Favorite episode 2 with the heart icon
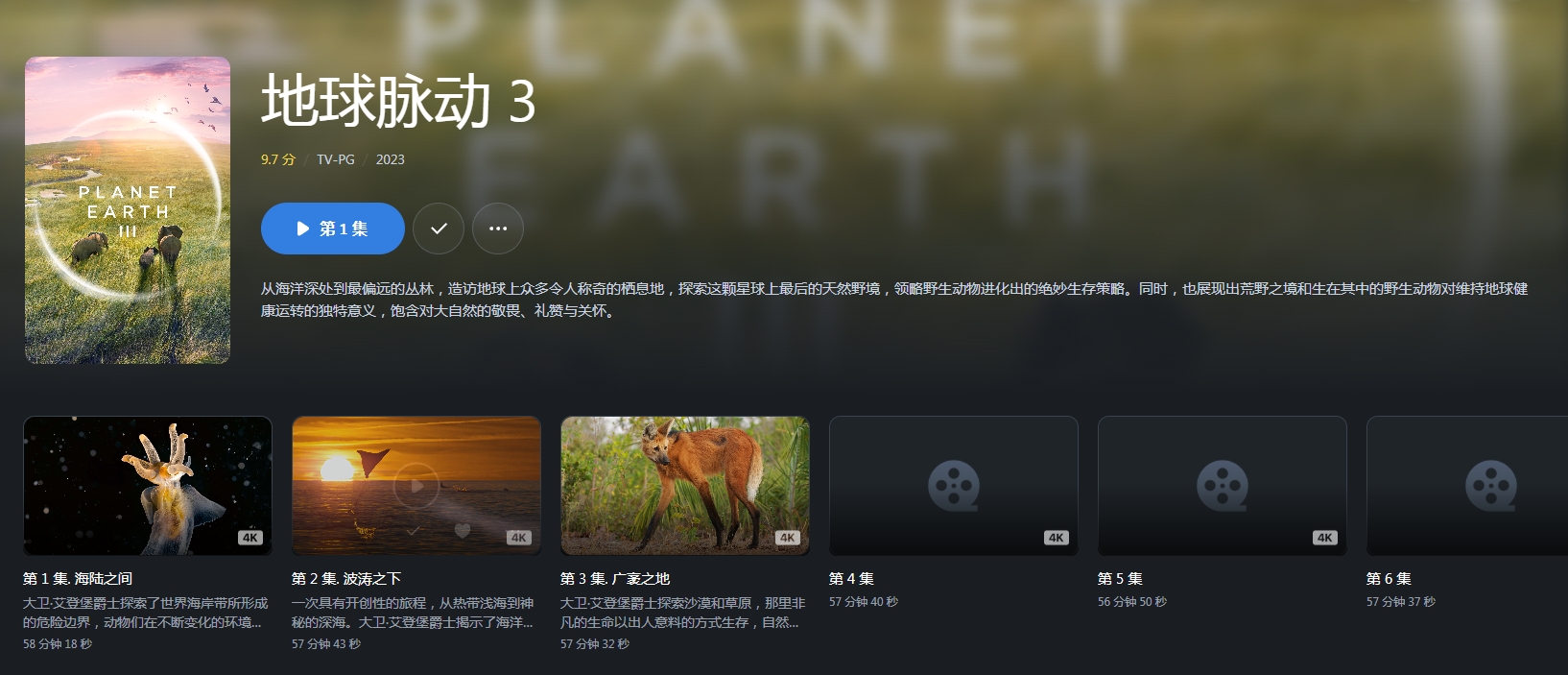Image resolution: width=1568 pixels, height=675 pixels. 463,530
